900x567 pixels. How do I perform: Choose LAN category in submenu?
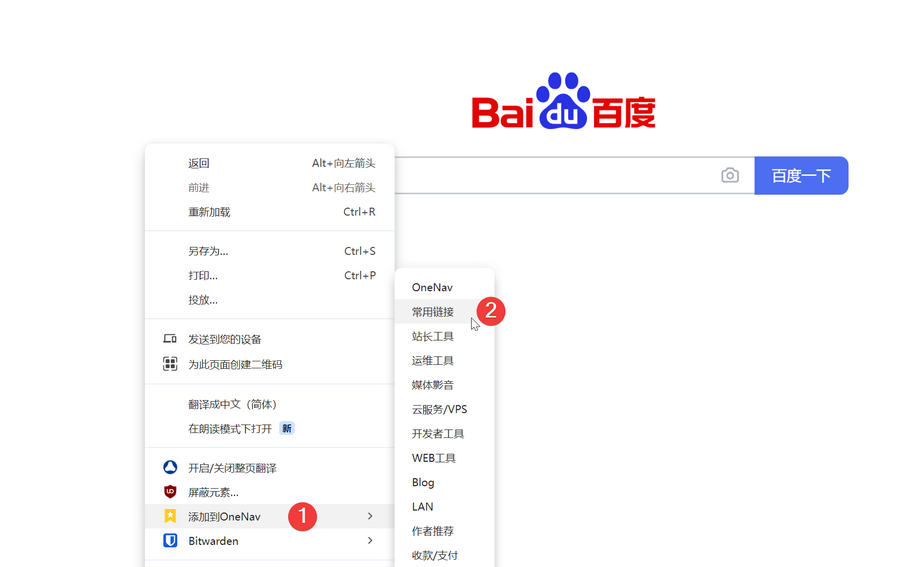click(445, 507)
